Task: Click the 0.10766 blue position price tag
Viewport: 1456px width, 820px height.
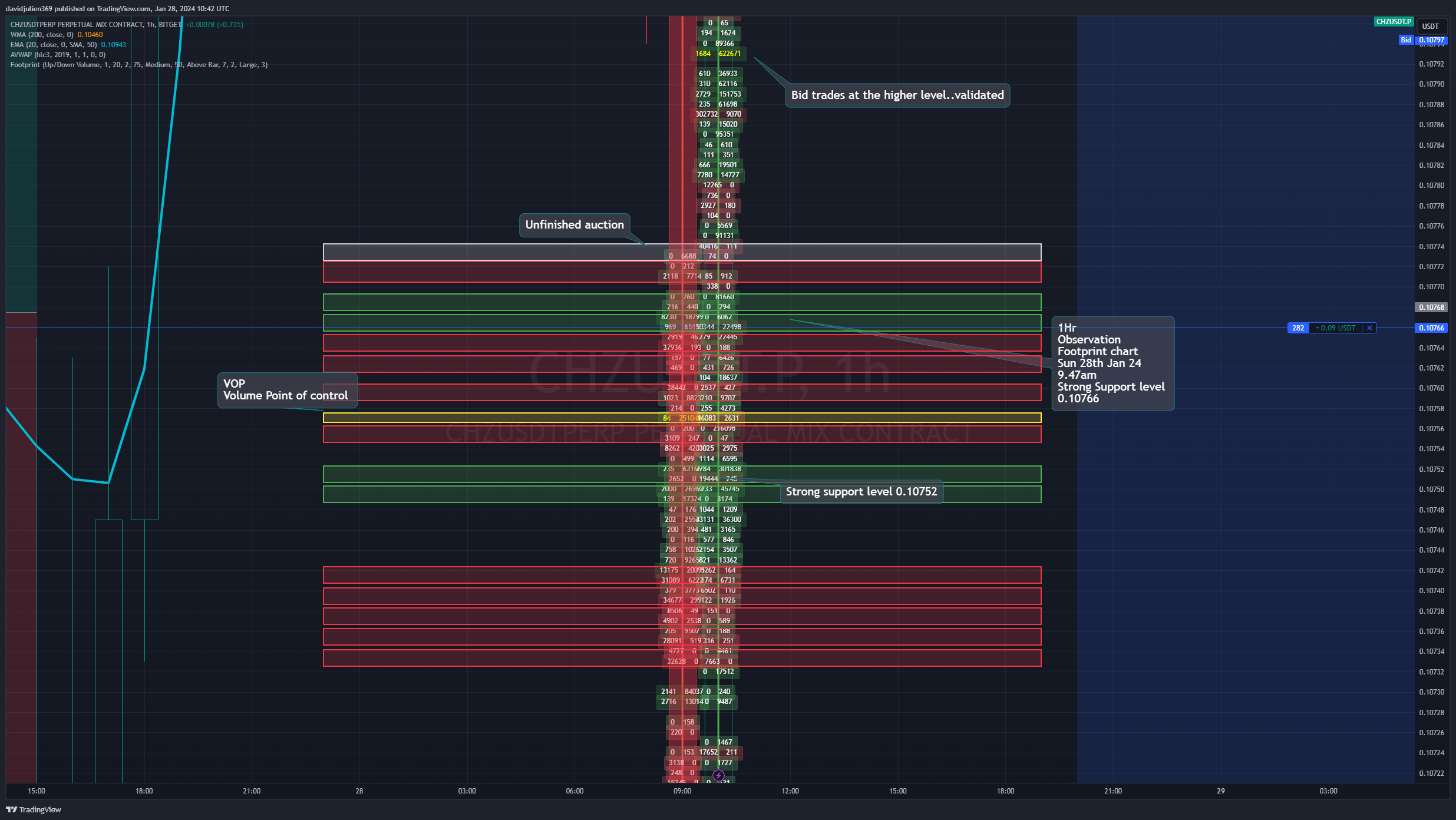Action: (x=1431, y=328)
